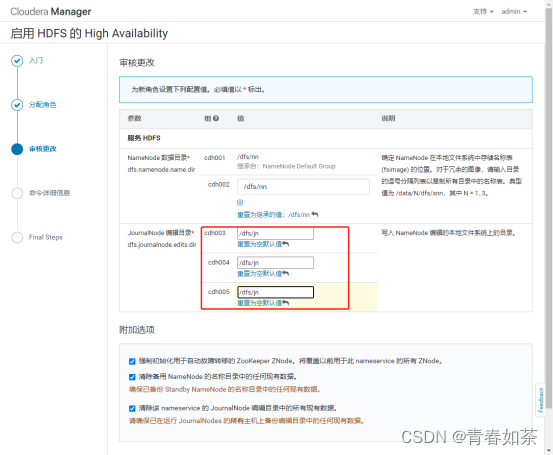Toggle clear standby NameNode directory checkbox
This screenshot has height=455, width=553.
pos(132,377)
